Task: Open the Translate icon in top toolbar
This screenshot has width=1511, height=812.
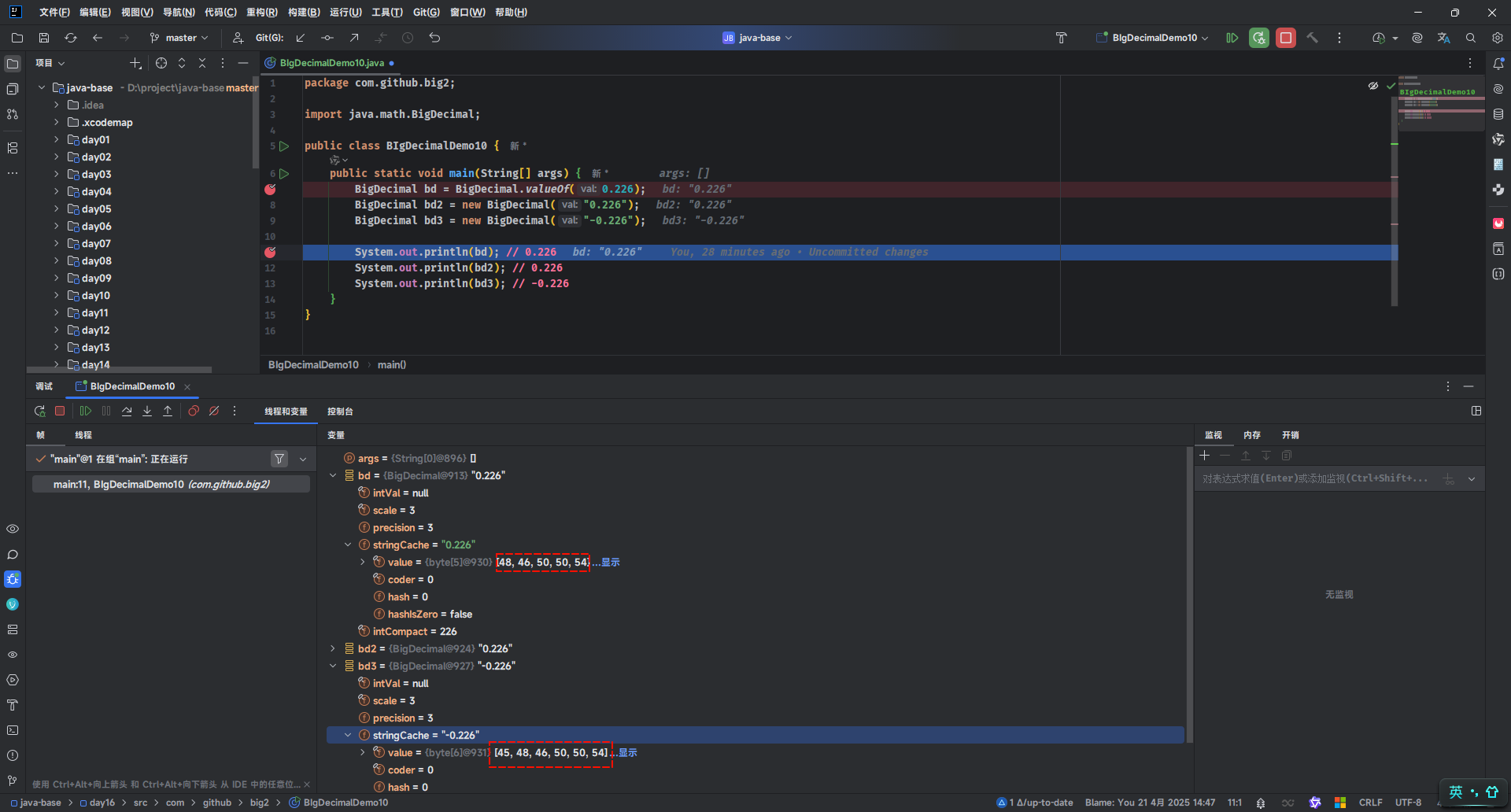Action: (1443, 38)
